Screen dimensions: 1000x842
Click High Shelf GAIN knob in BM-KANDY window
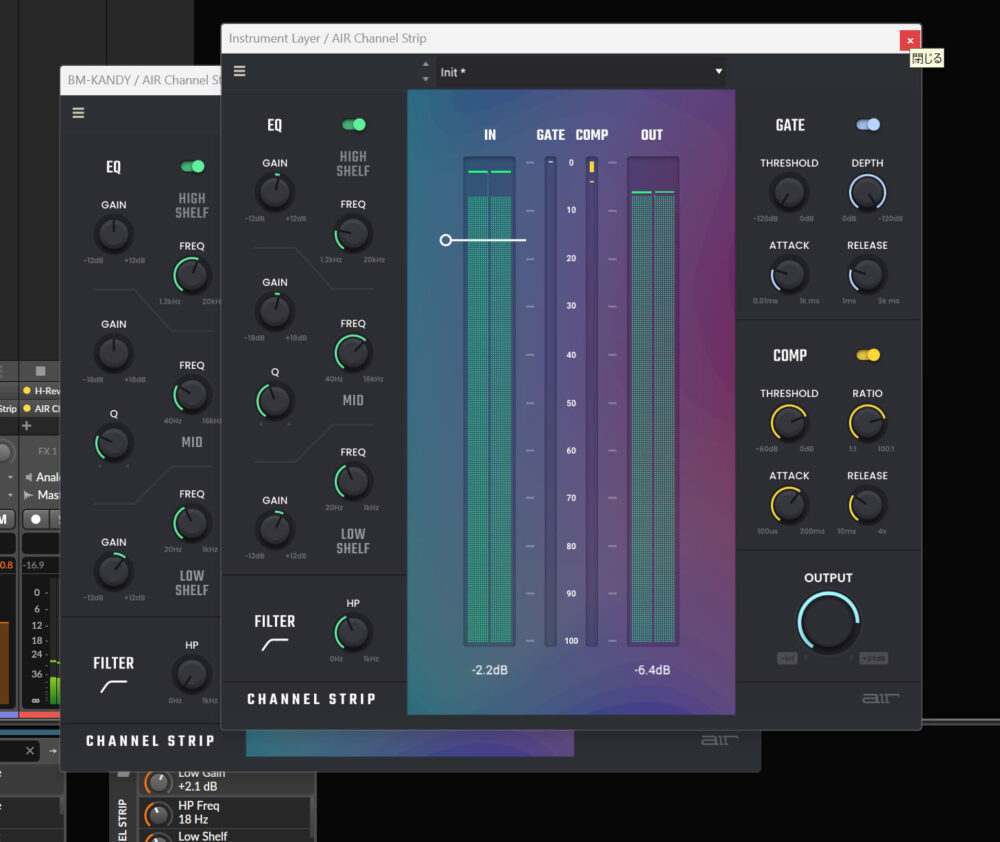(114, 234)
